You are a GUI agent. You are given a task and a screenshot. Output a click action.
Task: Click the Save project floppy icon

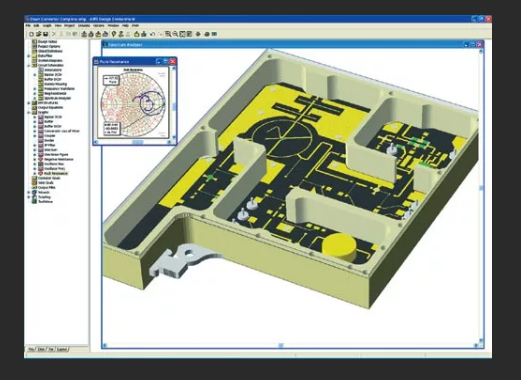(x=46, y=34)
